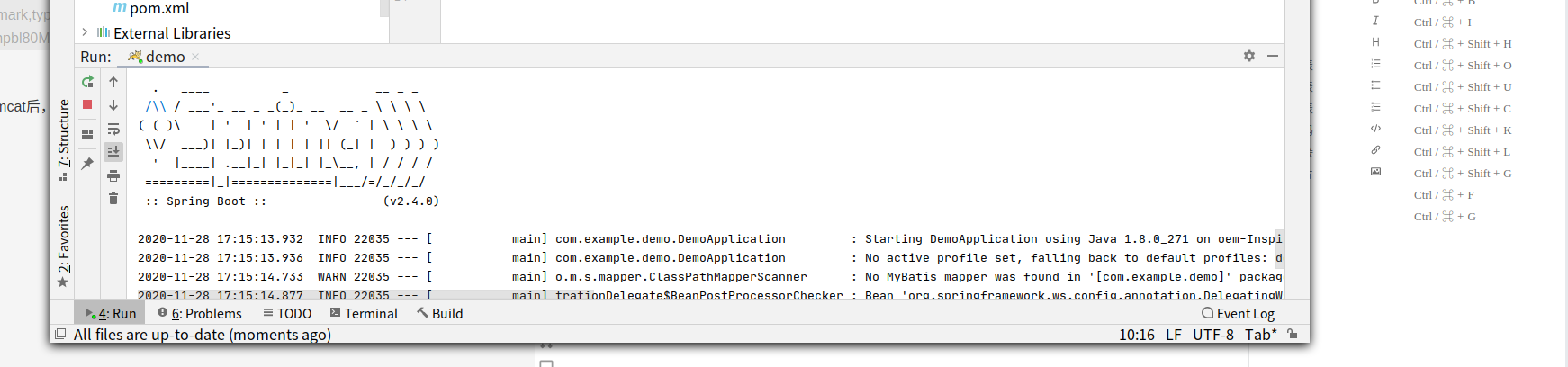Rerun the demo application
This screenshot has height=367, width=1568.
click(87, 82)
